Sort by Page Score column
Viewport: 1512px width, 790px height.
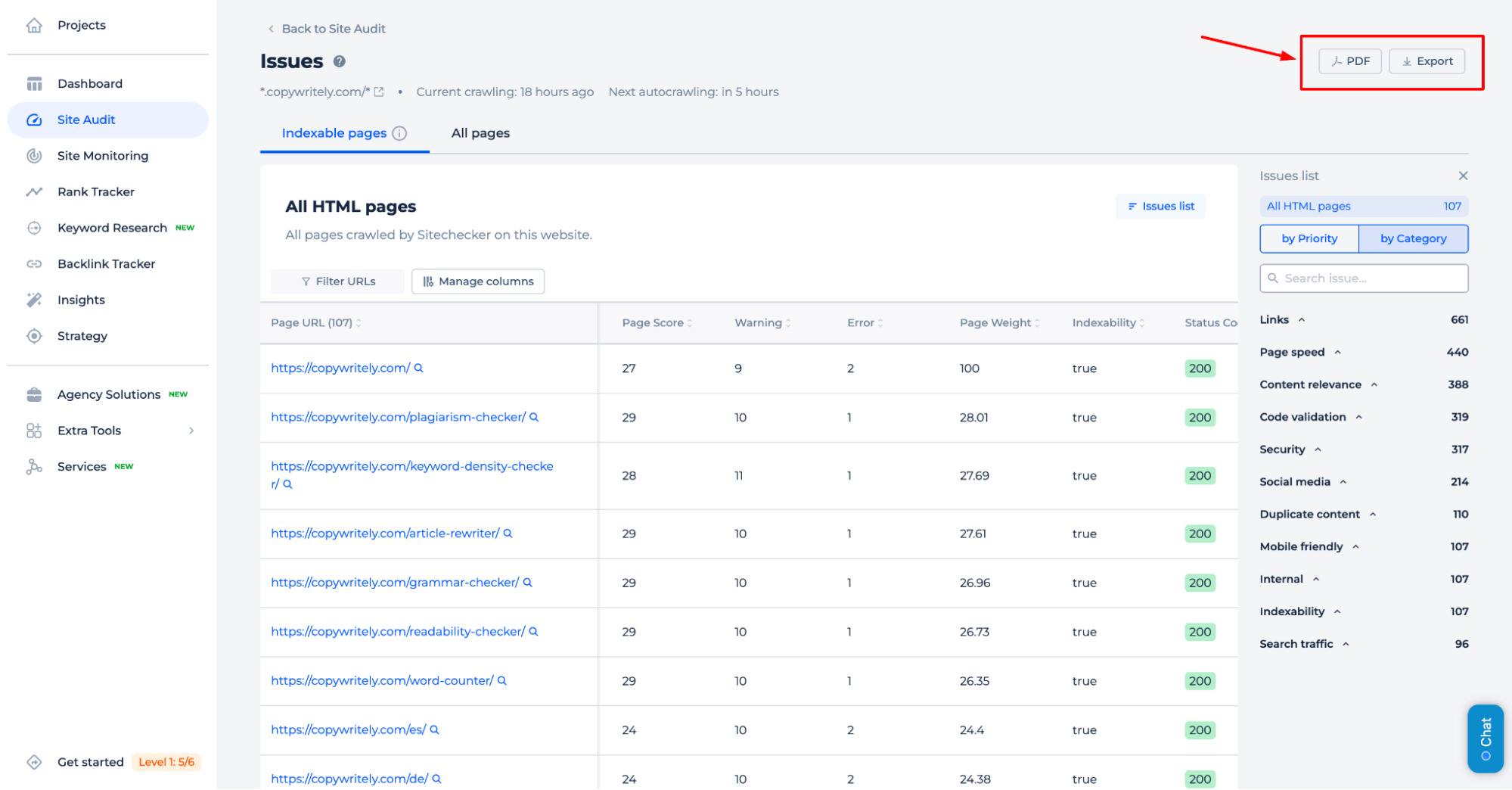click(657, 323)
